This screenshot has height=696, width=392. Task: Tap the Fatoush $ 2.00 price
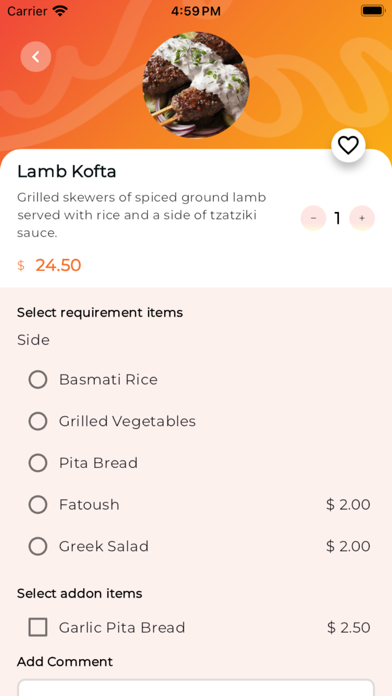pyautogui.click(x=348, y=505)
